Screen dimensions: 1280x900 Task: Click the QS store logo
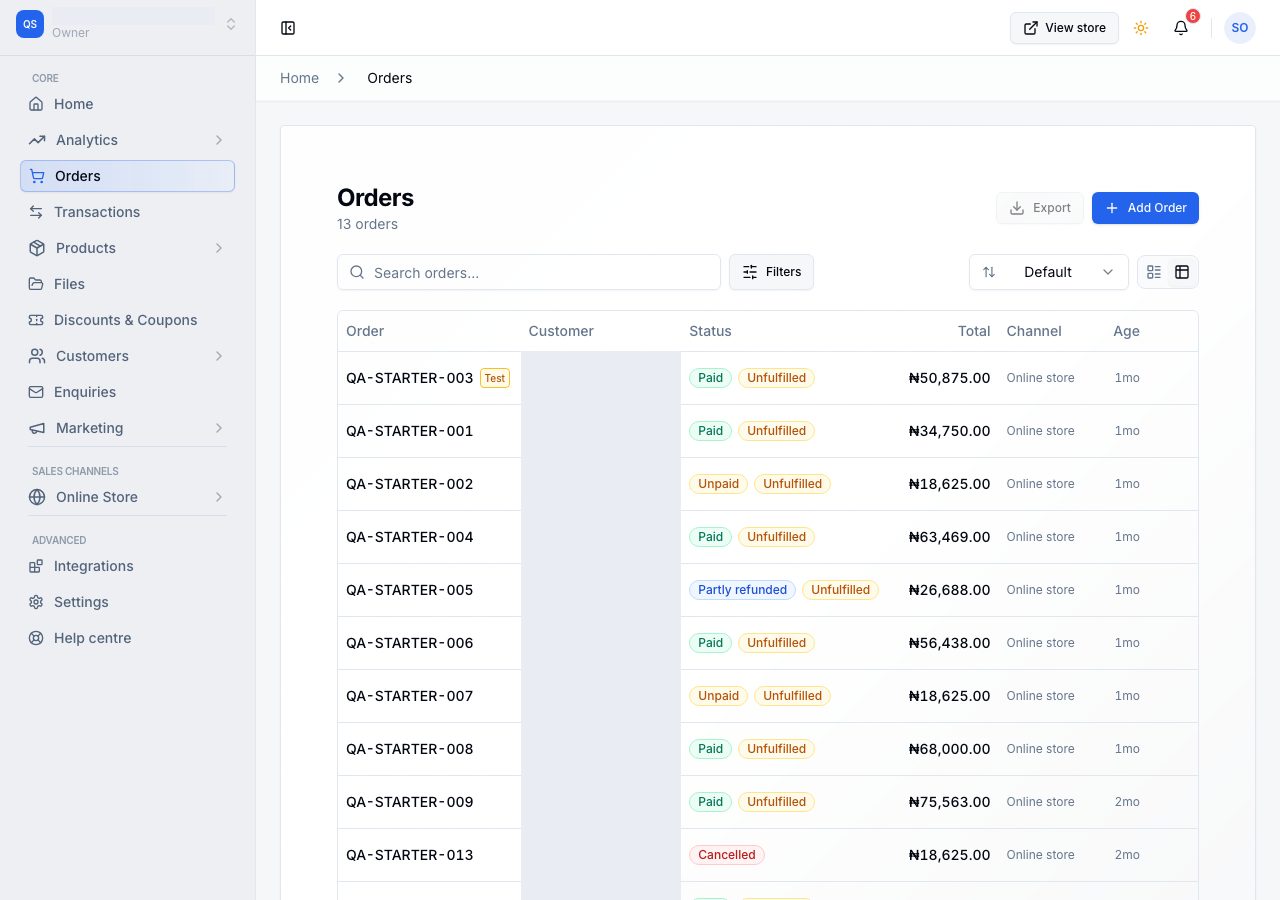(30, 24)
